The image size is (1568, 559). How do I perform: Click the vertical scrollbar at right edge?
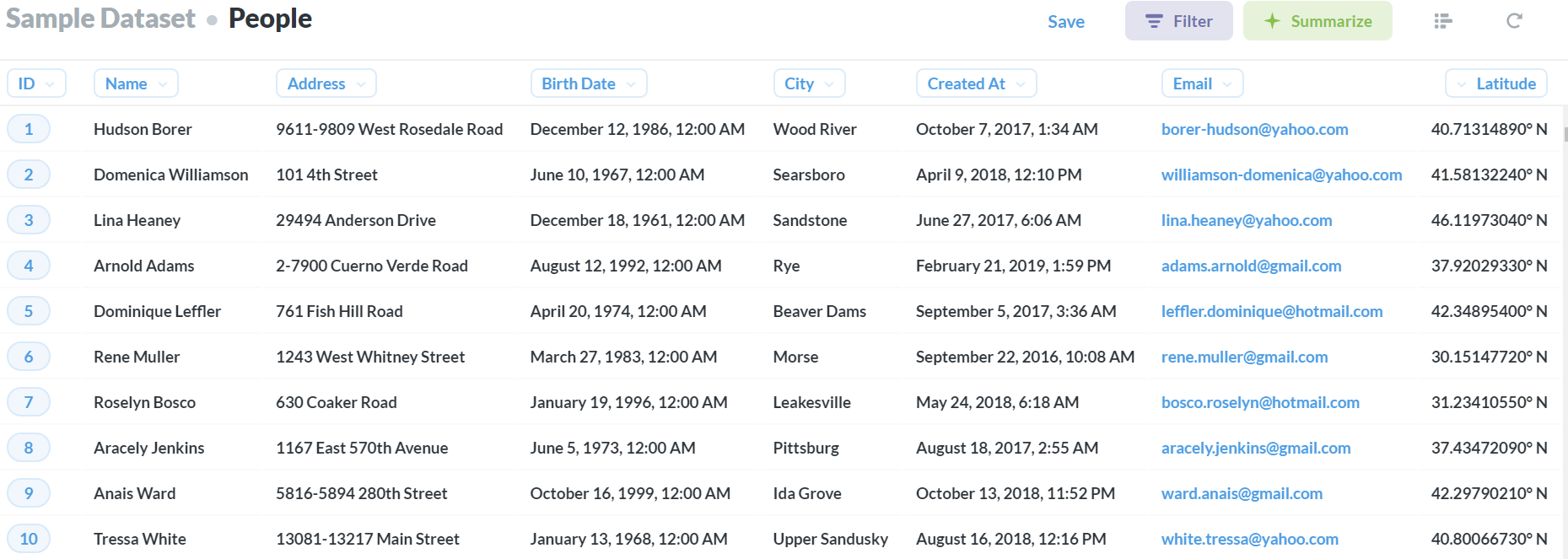pyautogui.click(x=1565, y=135)
